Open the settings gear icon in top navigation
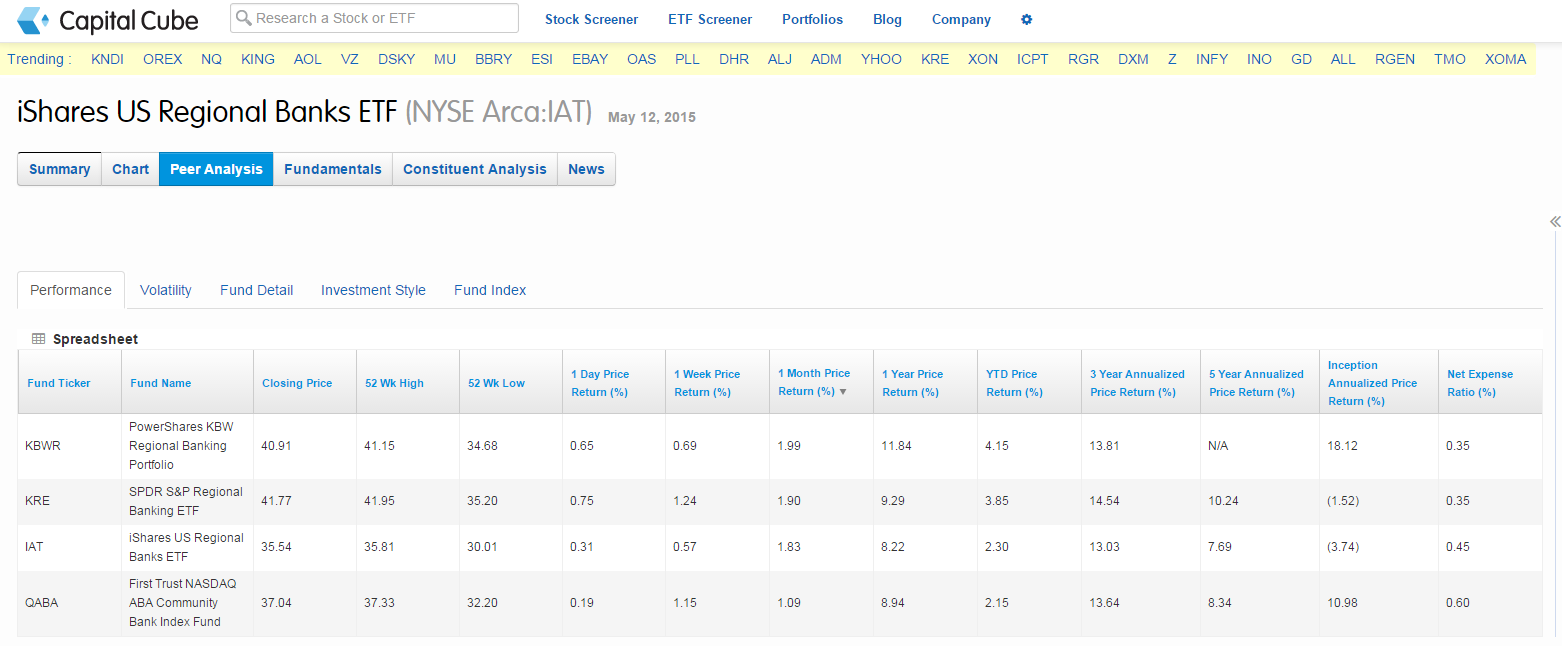The width and height of the screenshot is (1562, 646). pyautogui.click(x=1026, y=19)
